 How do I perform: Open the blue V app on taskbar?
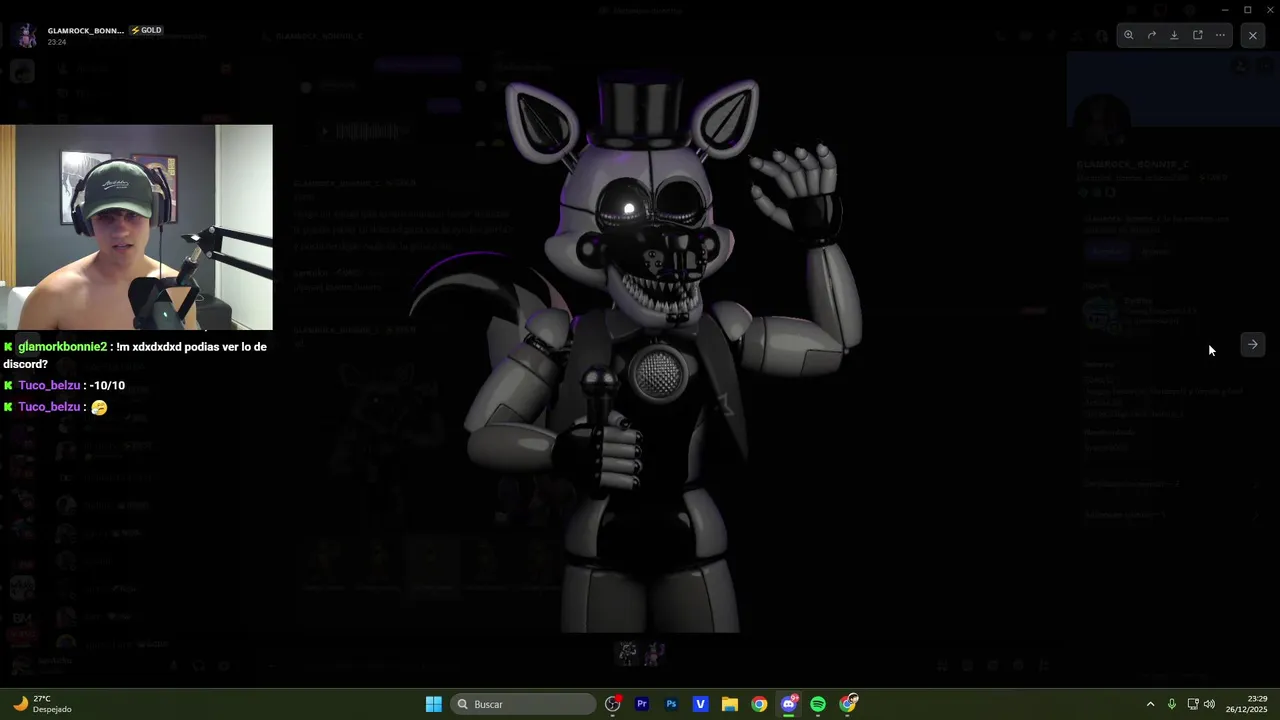[700, 704]
